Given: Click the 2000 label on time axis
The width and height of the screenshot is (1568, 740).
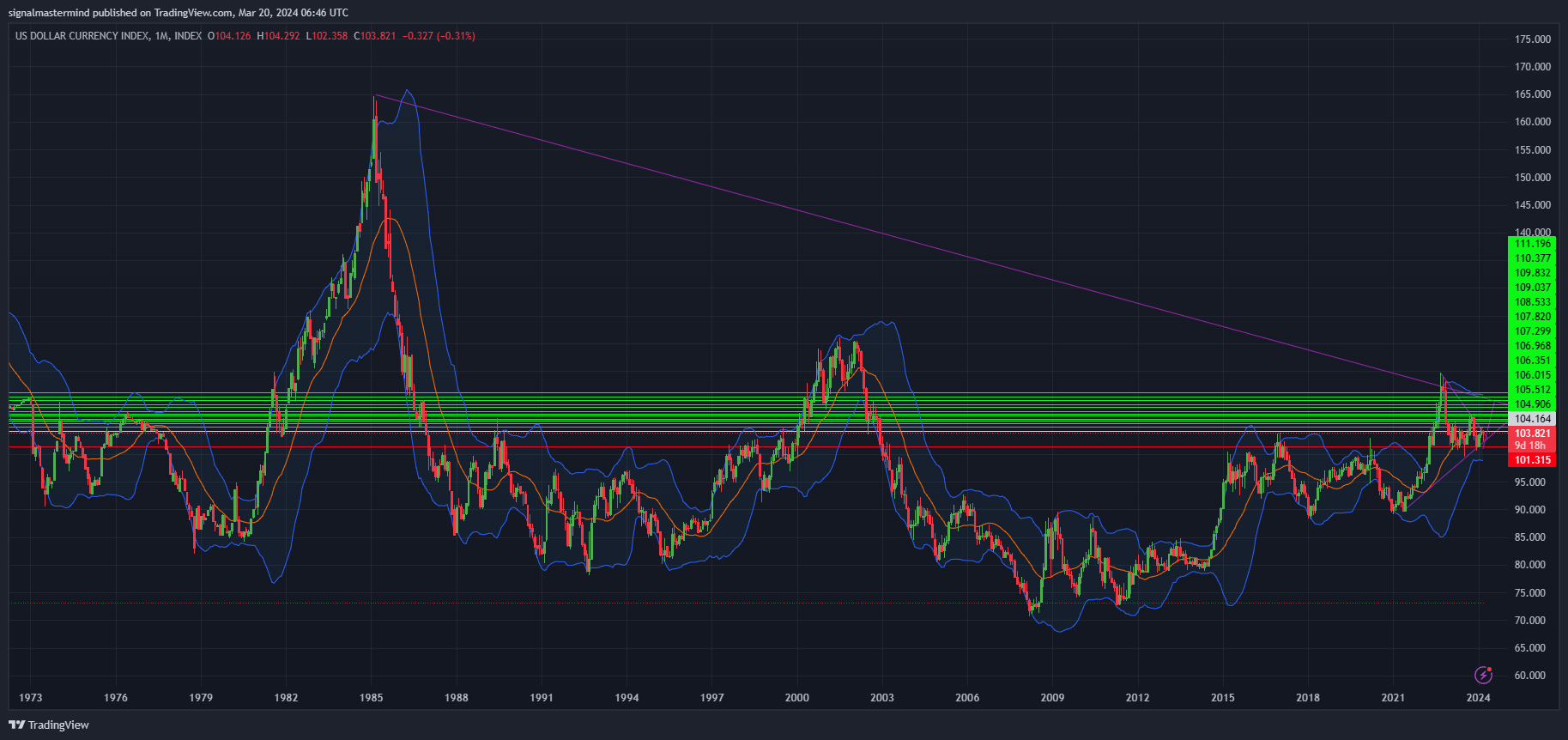Looking at the screenshot, I should pyautogui.click(x=797, y=698).
